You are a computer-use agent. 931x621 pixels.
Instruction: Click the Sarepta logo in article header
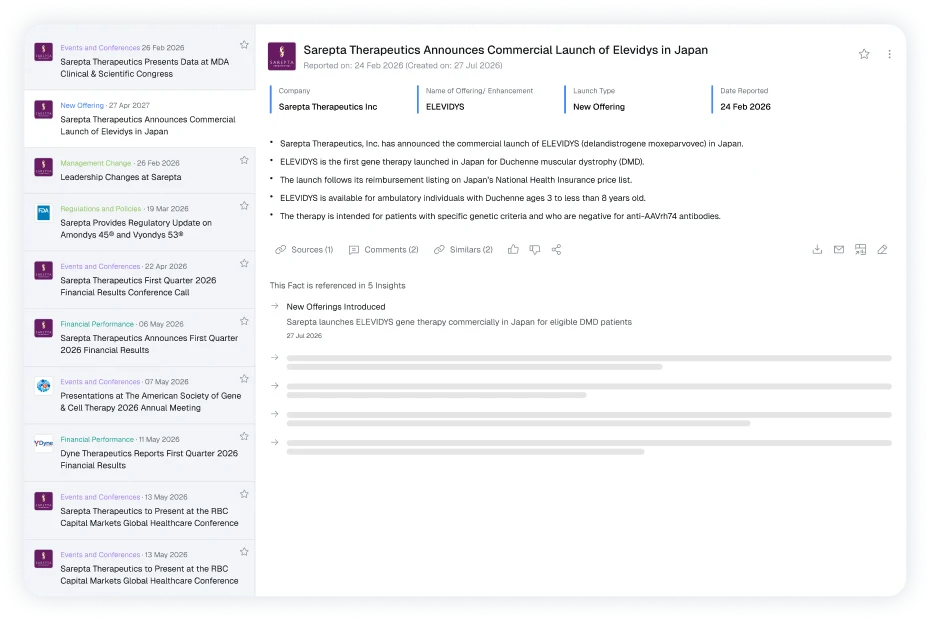(282, 56)
